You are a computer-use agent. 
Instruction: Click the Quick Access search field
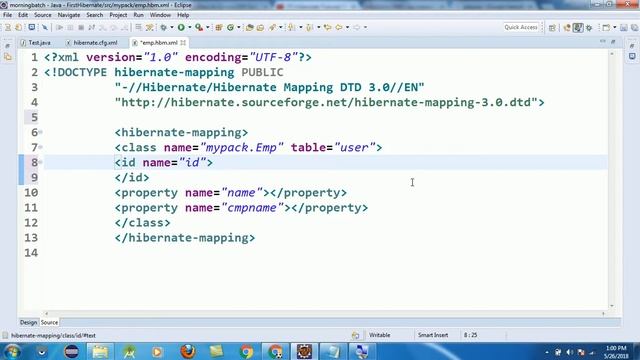[521, 27]
